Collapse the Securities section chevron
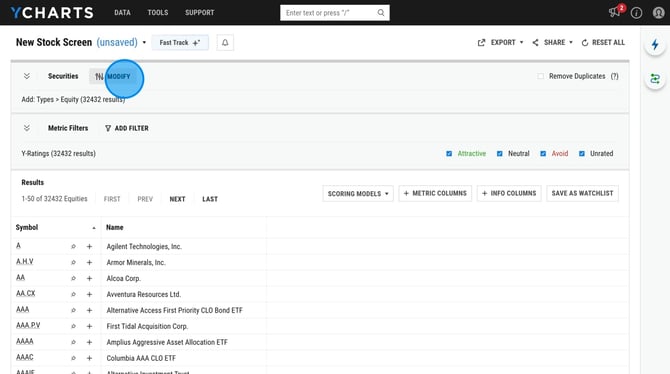670x374 pixels. [26, 76]
